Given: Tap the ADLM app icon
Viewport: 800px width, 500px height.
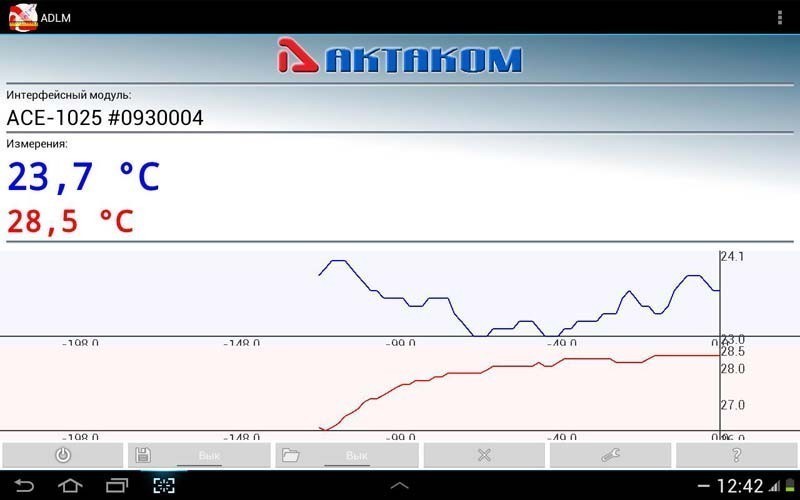Looking at the screenshot, I should (x=22, y=17).
